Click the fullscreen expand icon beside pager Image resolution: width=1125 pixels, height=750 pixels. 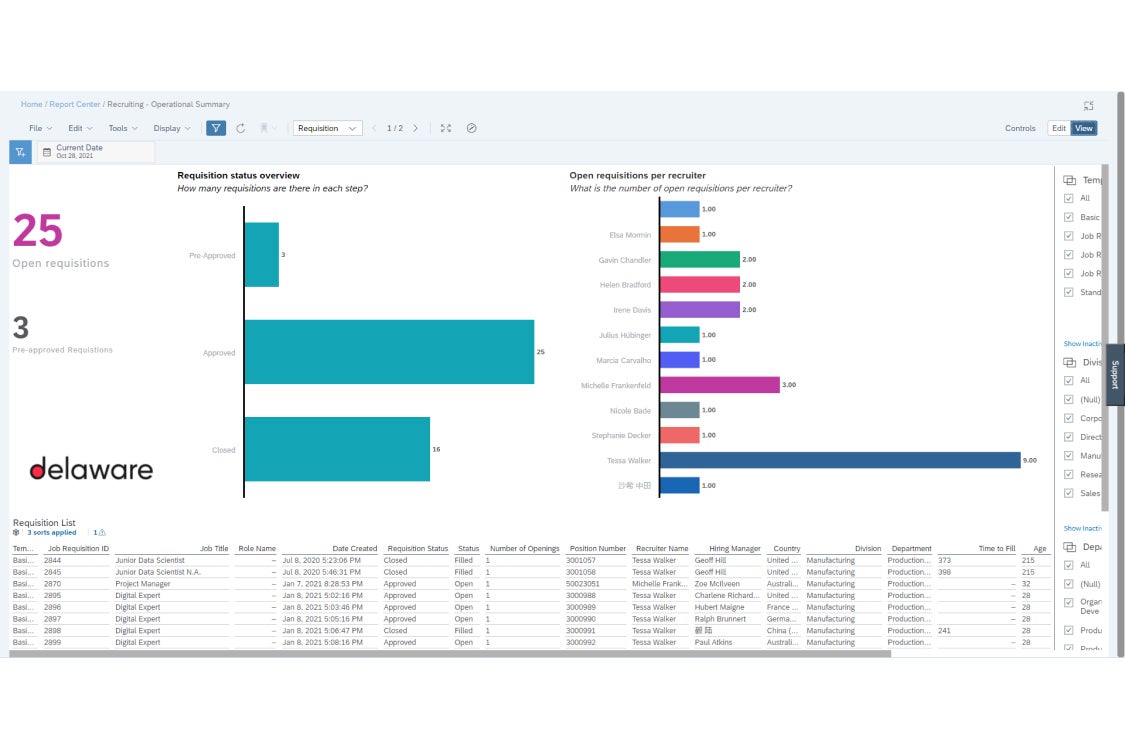(x=446, y=128)
